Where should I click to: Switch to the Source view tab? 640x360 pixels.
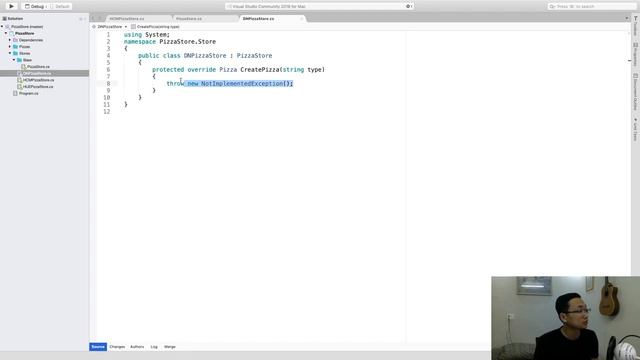pos(98,347)
